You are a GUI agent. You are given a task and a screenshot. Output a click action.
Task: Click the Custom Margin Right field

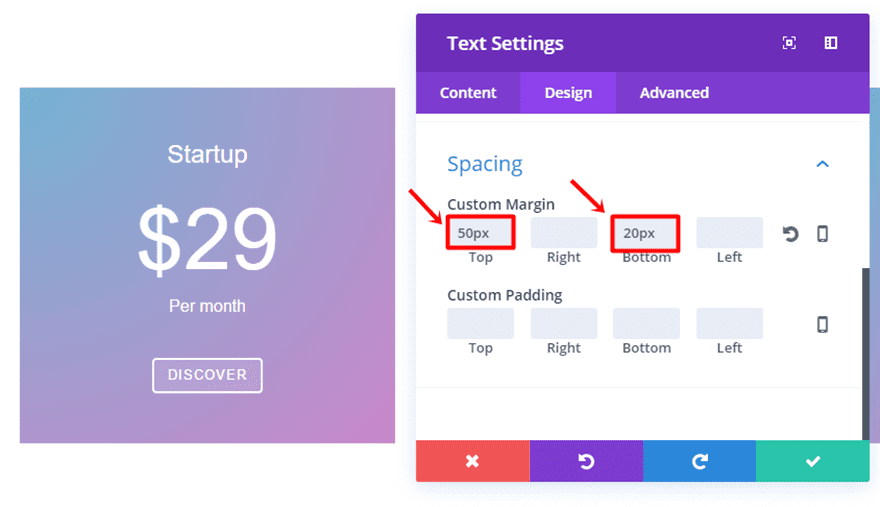click(564, 233)
